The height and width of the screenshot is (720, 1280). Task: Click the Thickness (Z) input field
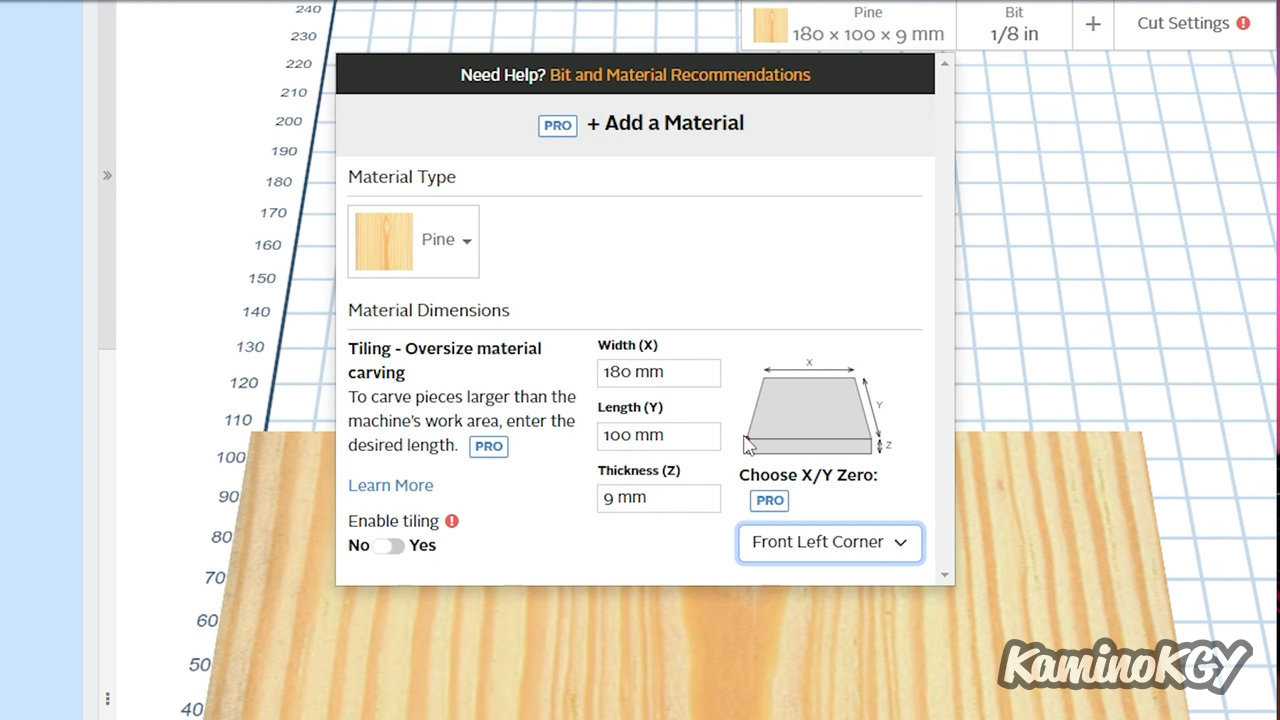(x=659, y=498)
